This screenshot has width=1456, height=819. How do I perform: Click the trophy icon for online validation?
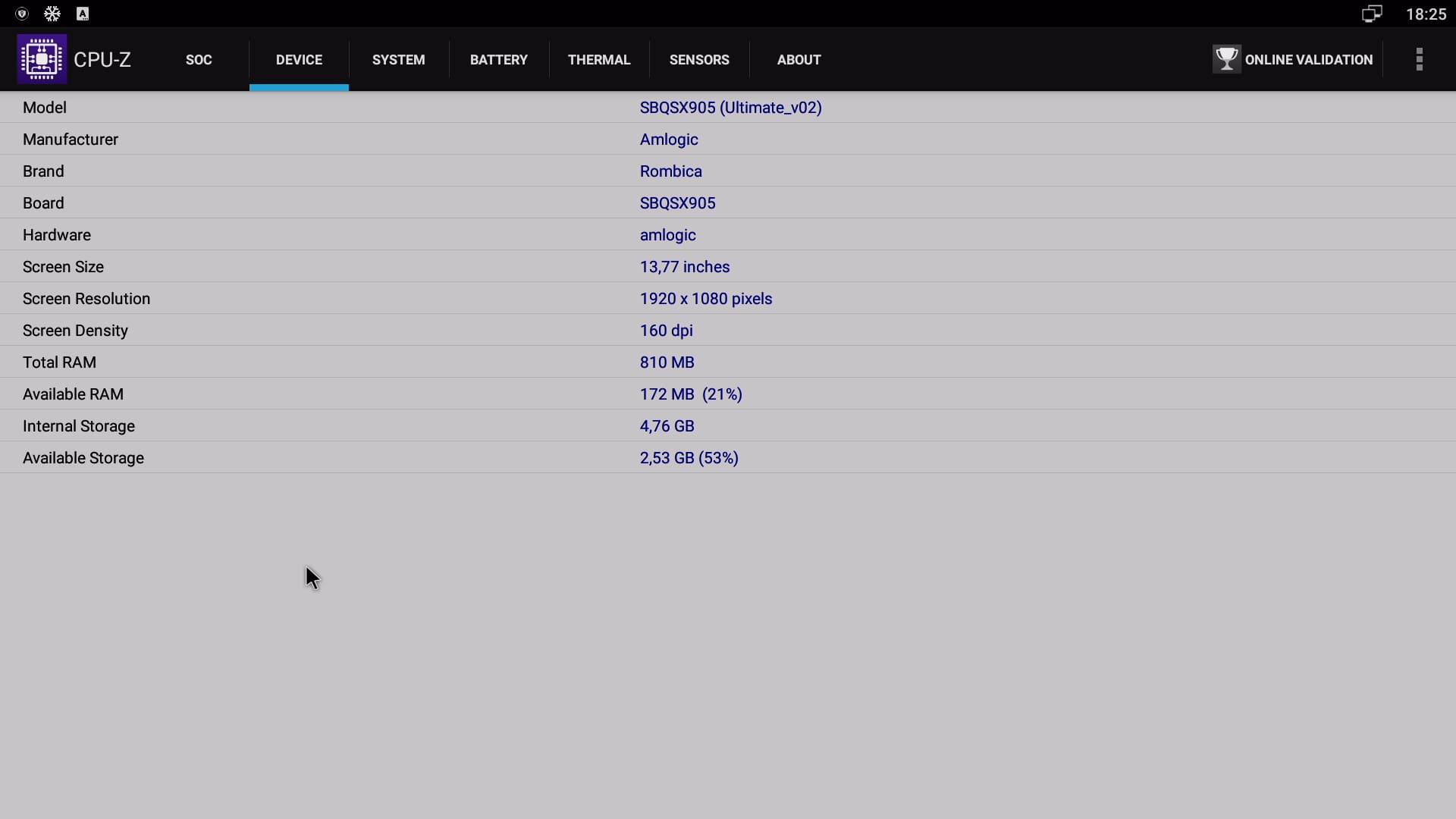(x=1225, y=59)
